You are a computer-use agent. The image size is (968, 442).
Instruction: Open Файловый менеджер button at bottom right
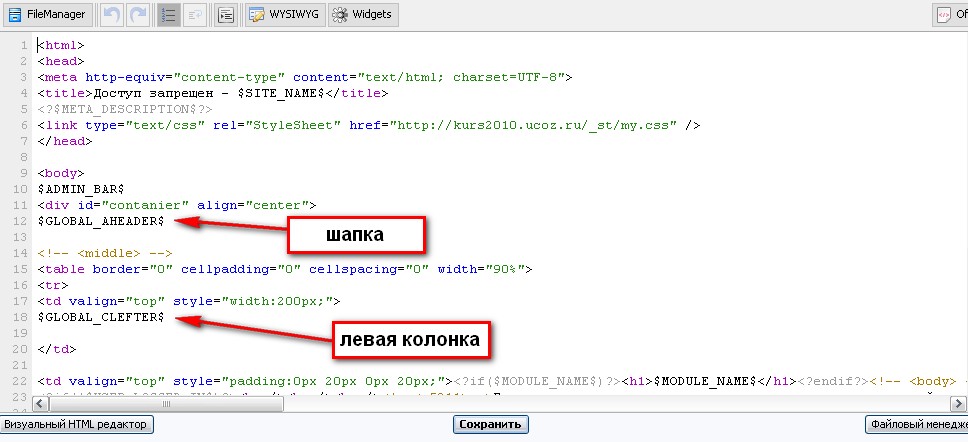pos(917,425)
